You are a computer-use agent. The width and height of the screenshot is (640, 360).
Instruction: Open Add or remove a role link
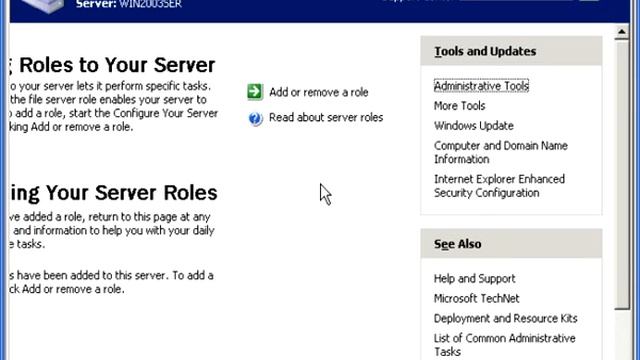point(318,92)
